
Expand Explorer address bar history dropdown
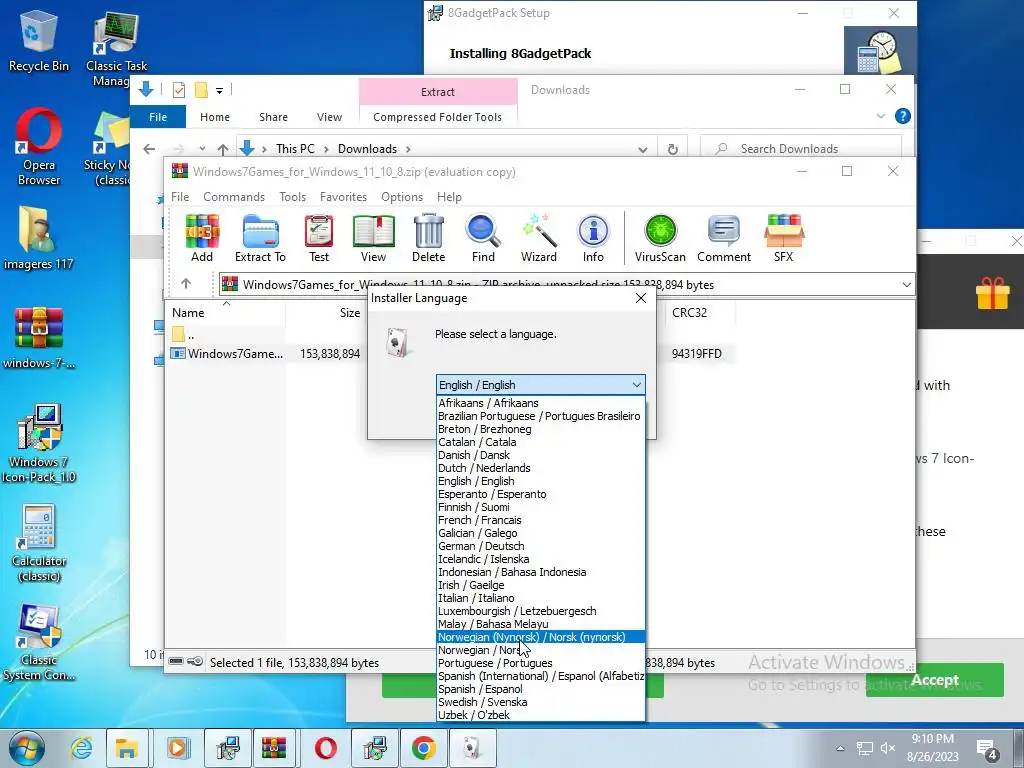(643, 149)
